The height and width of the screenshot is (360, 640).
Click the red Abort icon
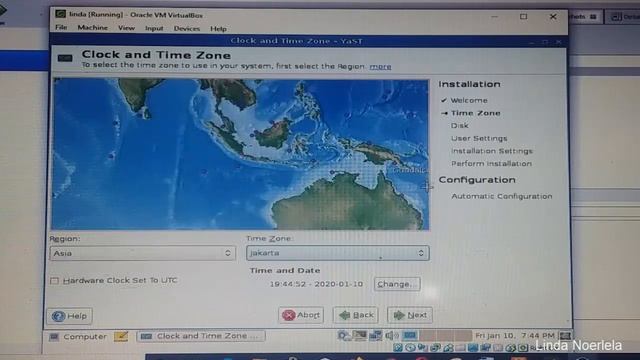[289, 315]
